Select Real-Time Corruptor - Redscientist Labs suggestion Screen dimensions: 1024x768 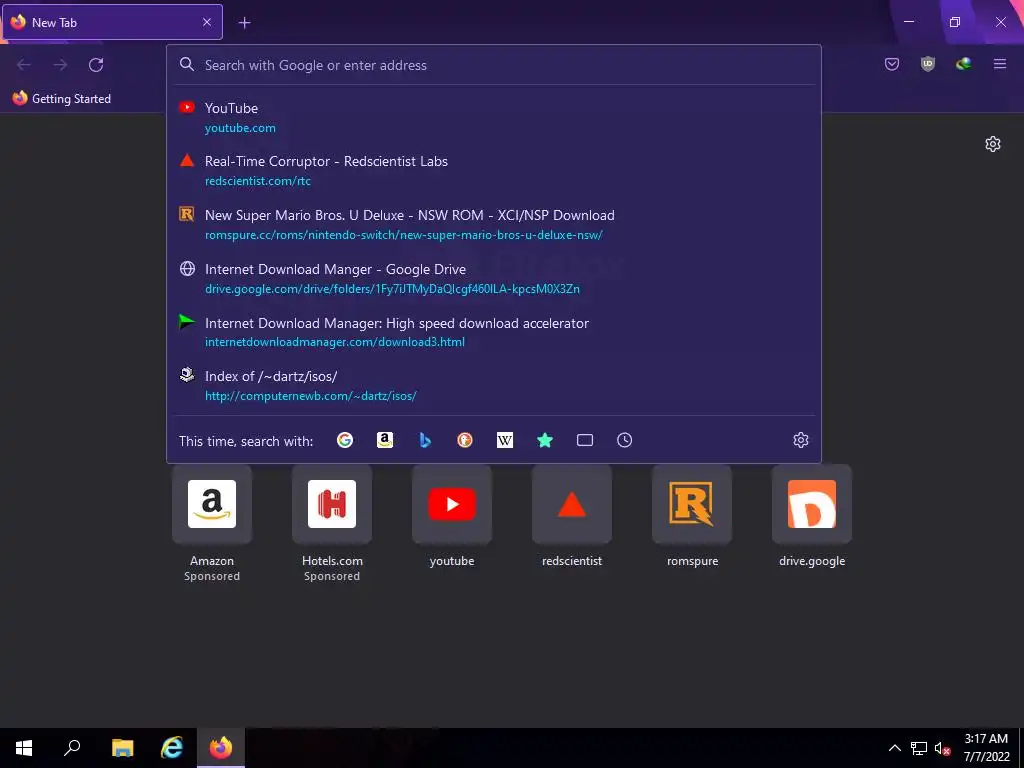[x=494, y=171]
